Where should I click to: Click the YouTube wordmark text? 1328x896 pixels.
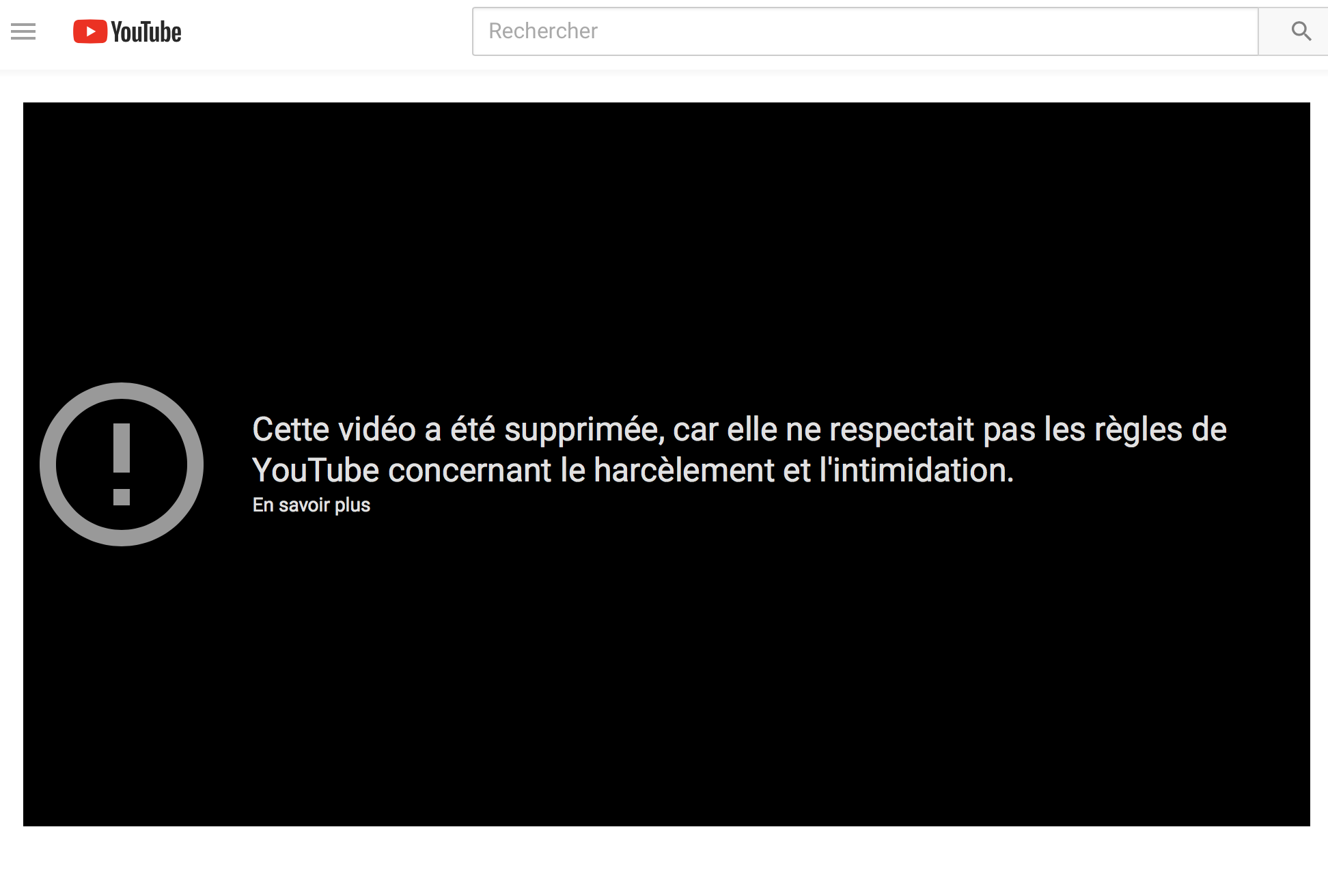coord(146,32)
